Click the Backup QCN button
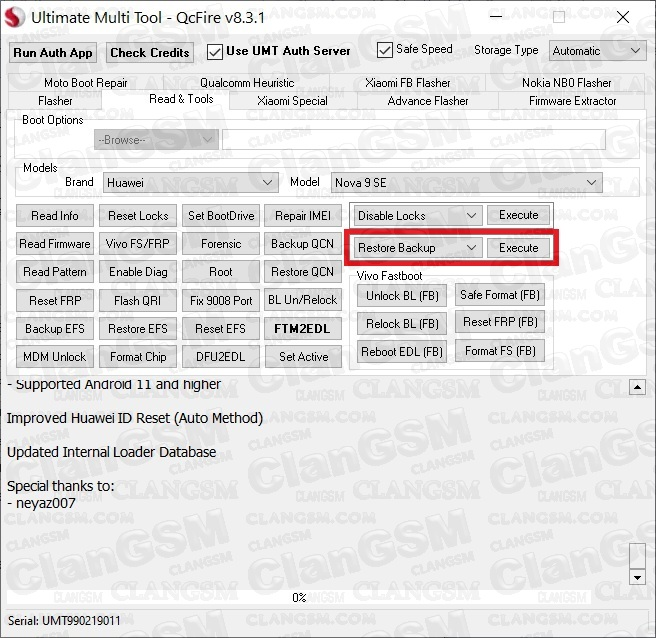 point(303,244)
